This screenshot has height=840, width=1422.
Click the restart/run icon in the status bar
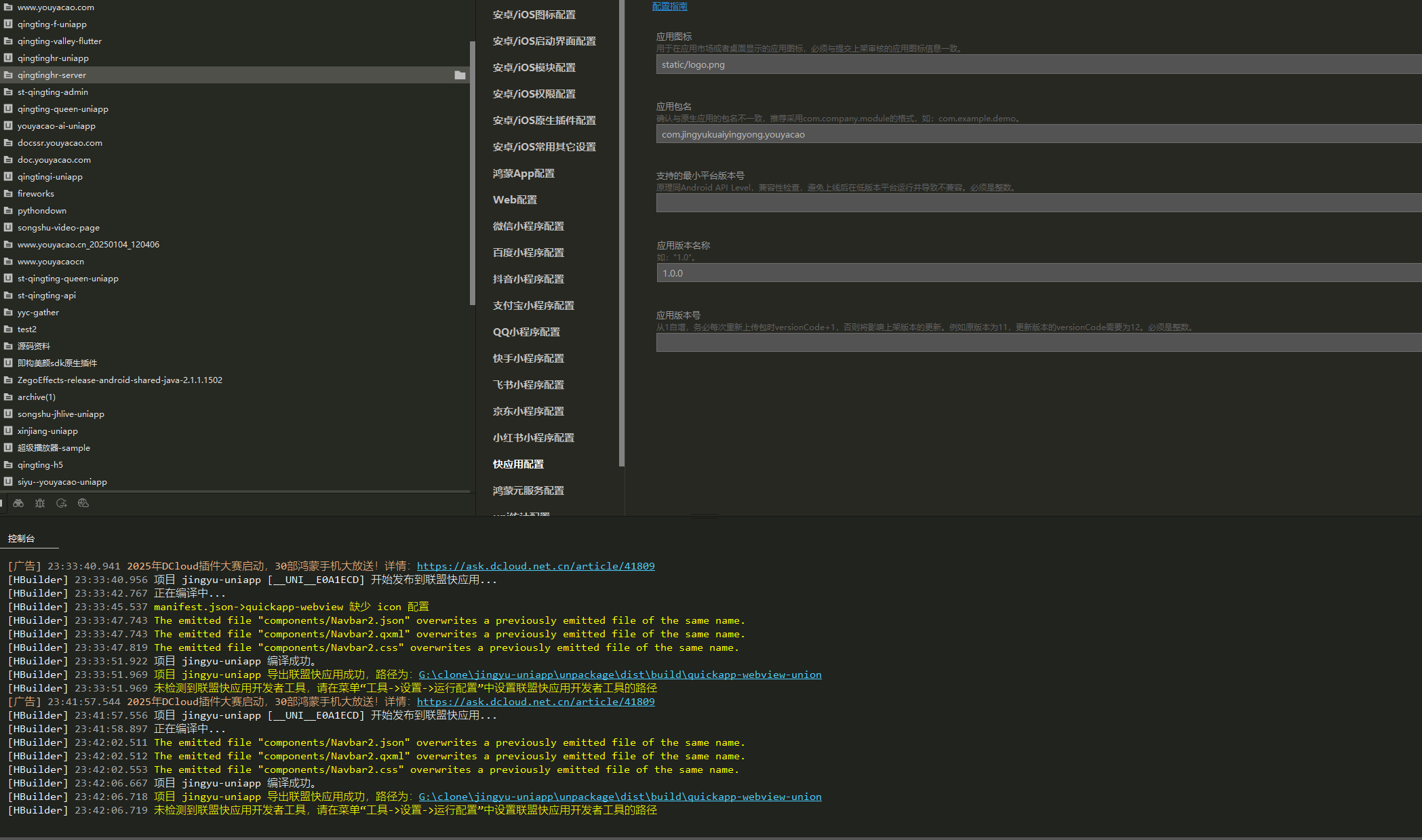pos(62,503)
